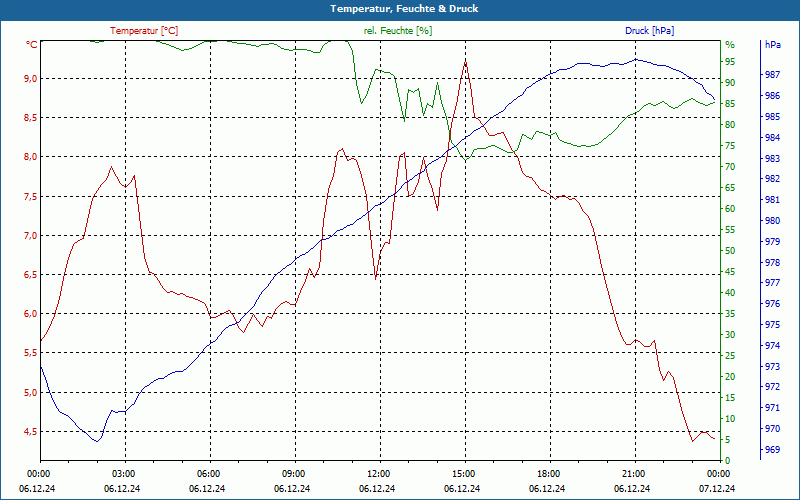
Task: Click the blue "972" tick on the pressure axis
Action: point(772,387)
